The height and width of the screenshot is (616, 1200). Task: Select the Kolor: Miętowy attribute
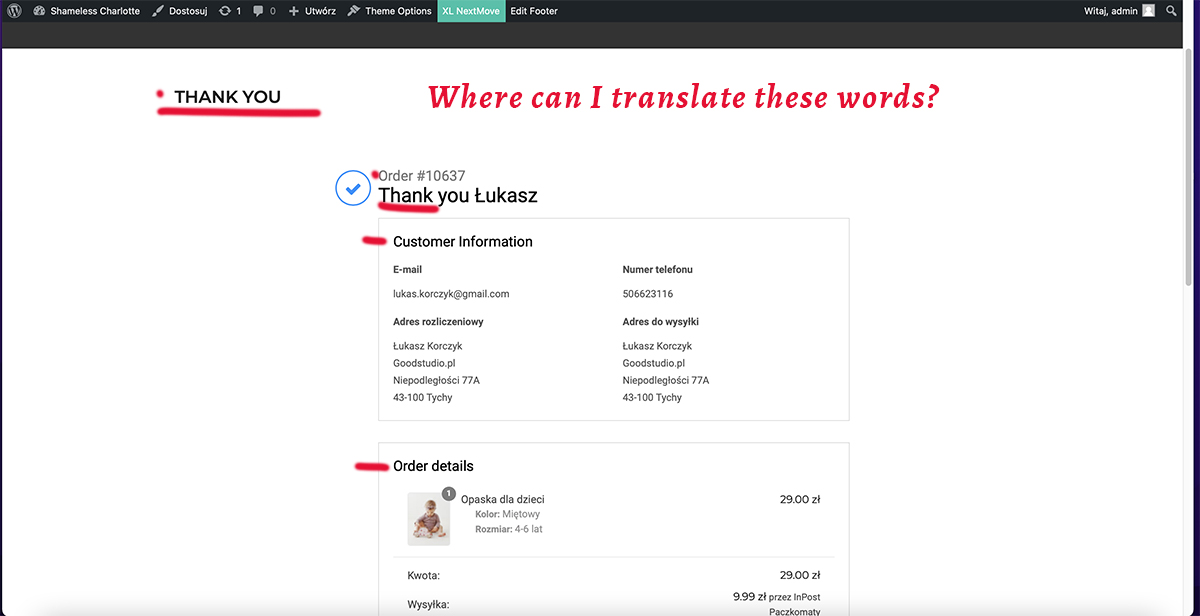(x=507, y=514)
